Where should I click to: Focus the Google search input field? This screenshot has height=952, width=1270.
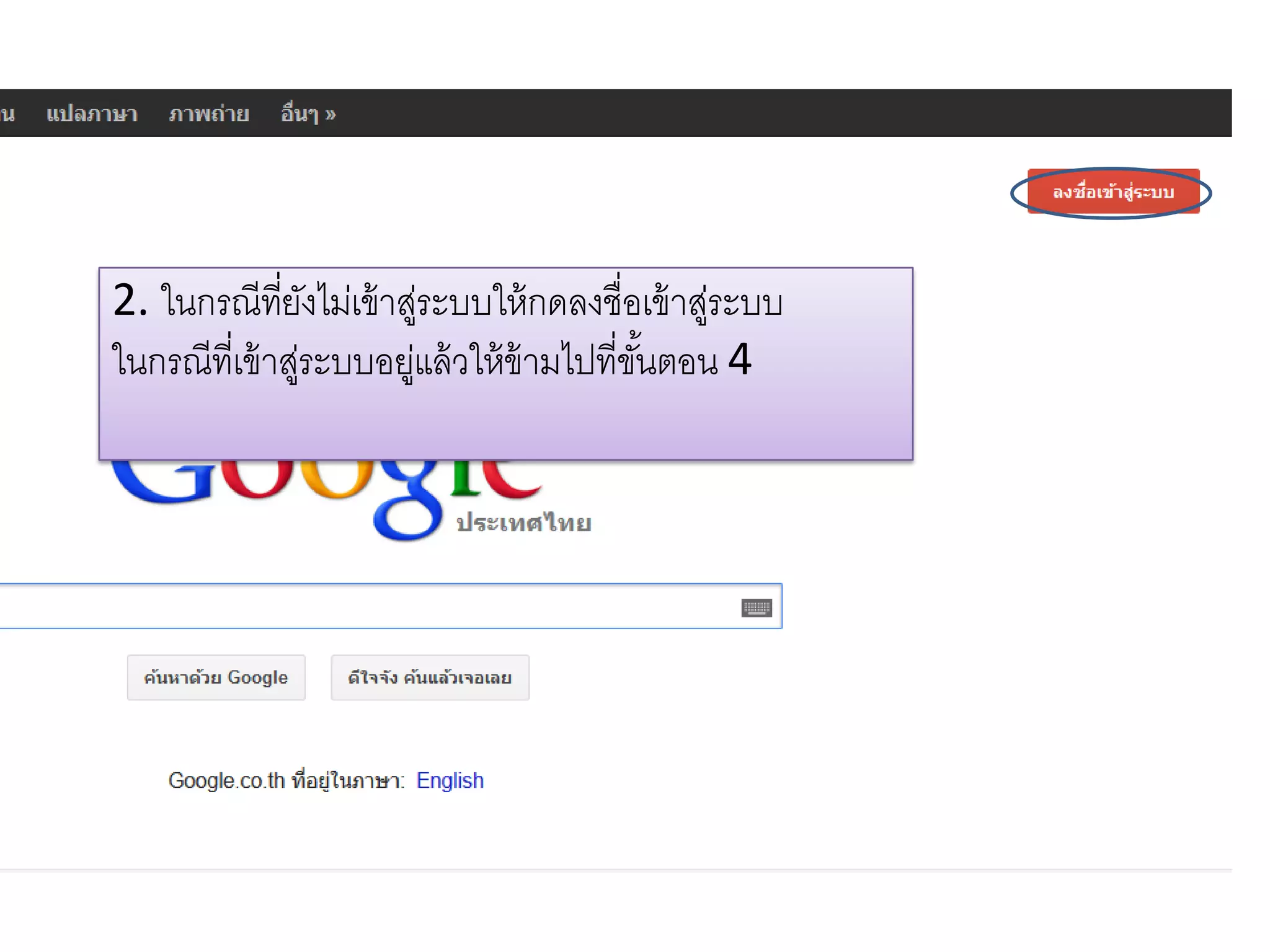[391, 606]
